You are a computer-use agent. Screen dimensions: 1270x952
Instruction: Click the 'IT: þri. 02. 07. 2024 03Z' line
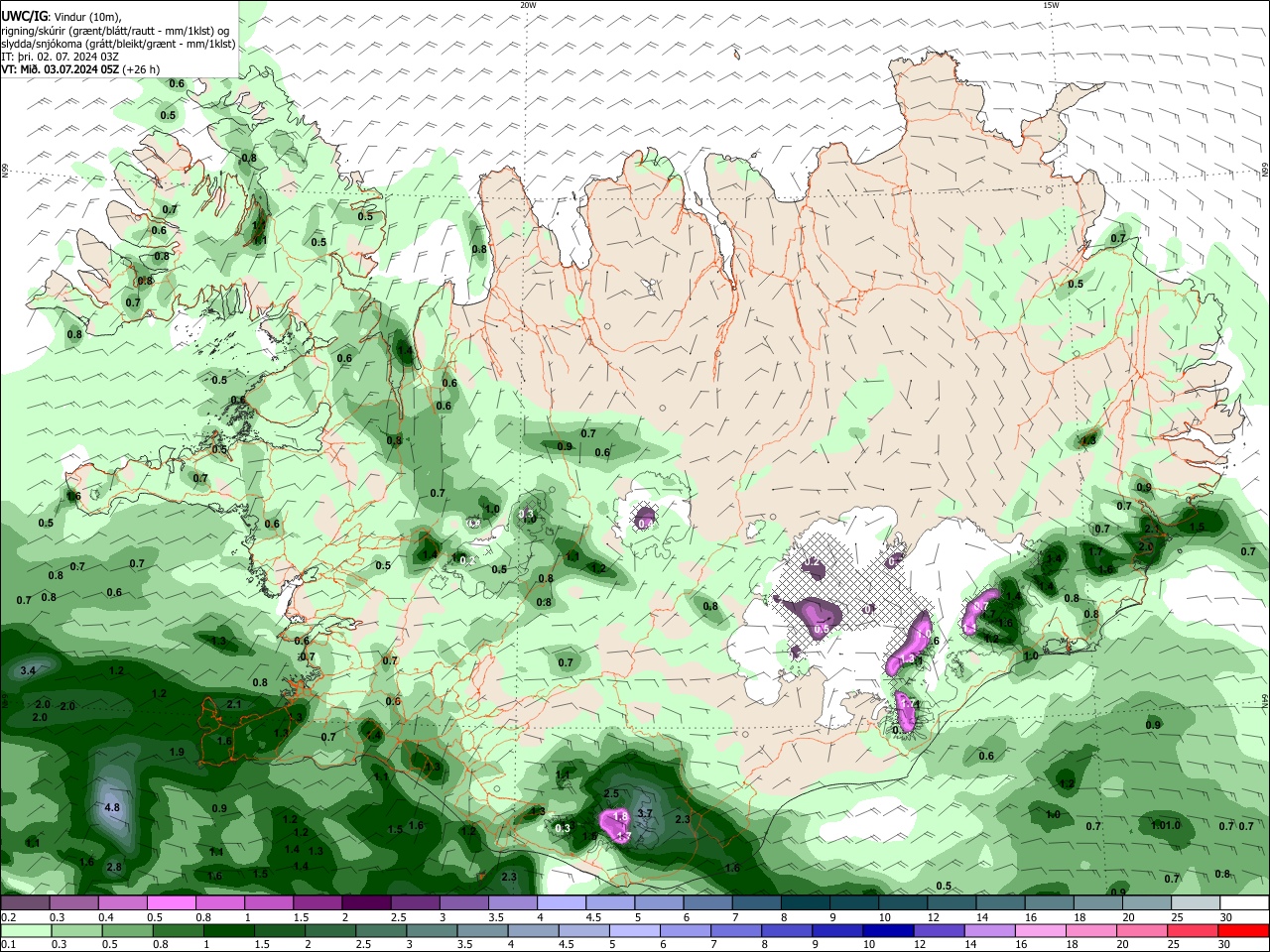coord(61,57)
